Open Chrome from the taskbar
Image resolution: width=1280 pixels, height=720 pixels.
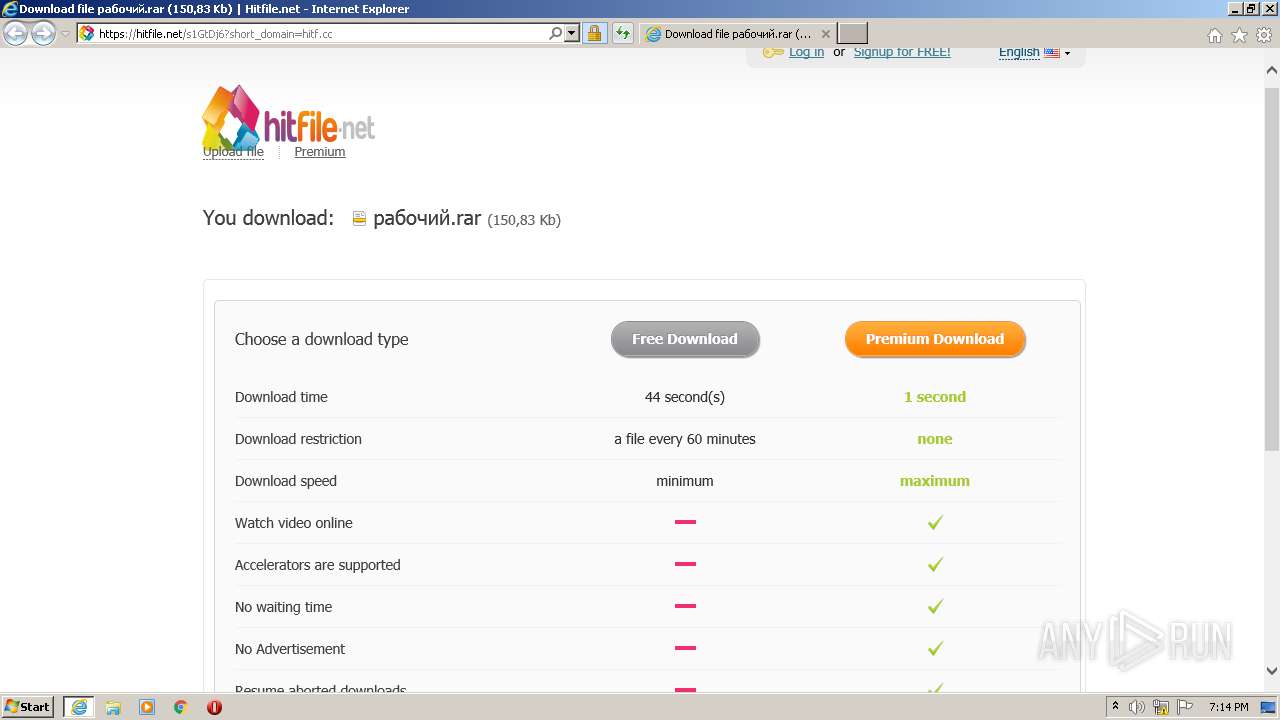coord(181,707)
